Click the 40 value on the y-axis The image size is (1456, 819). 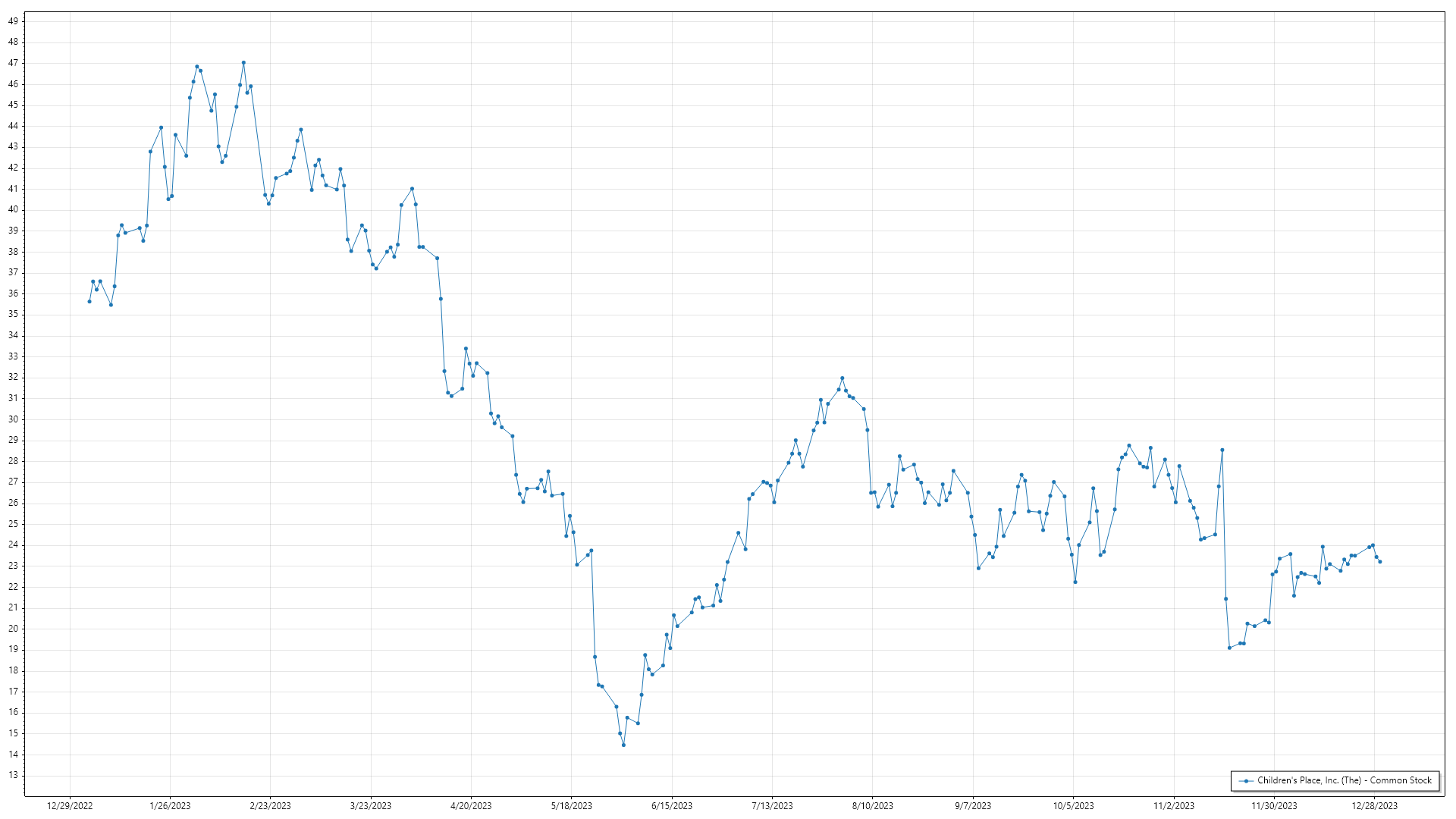(x=13, y=210)
